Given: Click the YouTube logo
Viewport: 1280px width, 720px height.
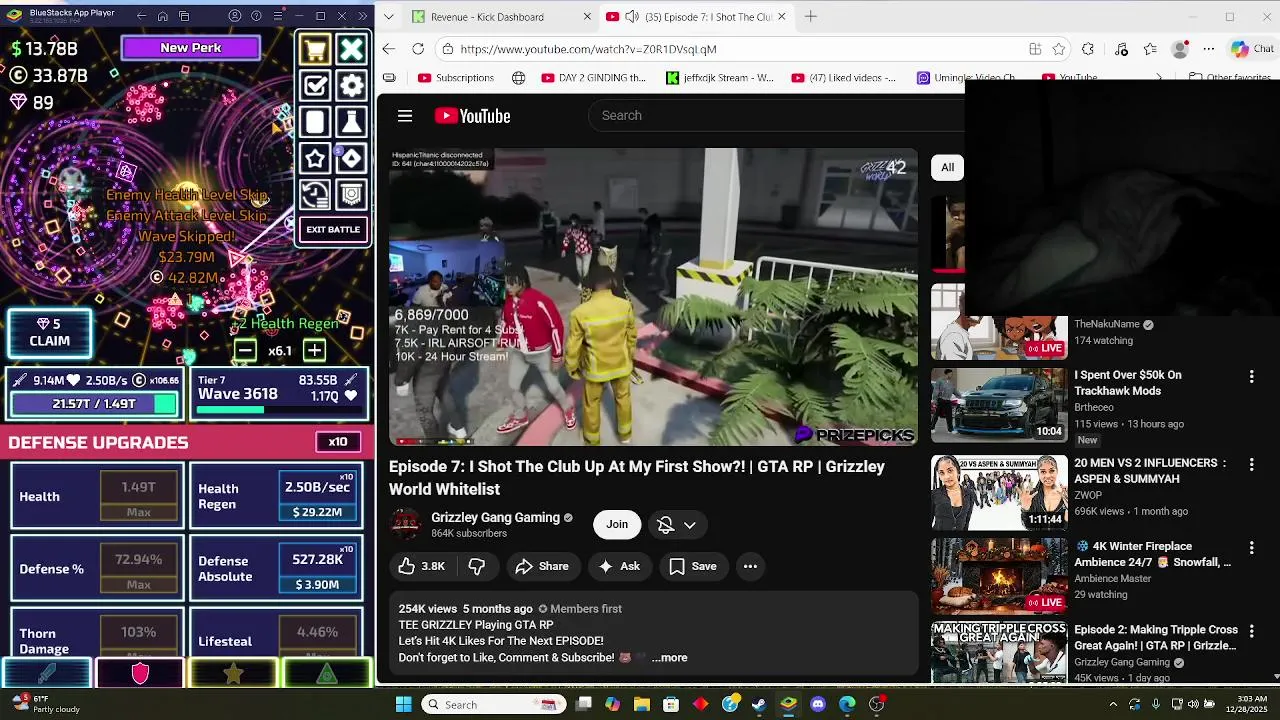Looking at the screenshot, I should pyautogui.click(x=472, y=116).
